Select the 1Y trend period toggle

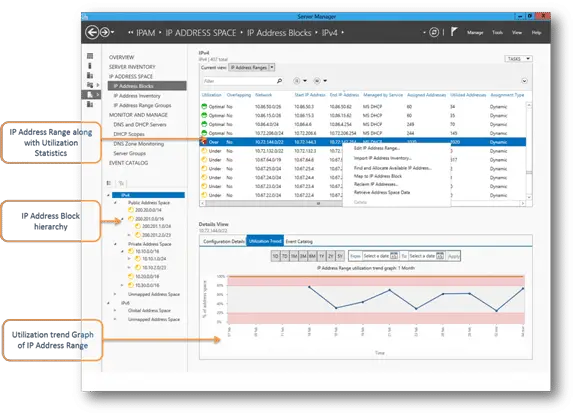click(x=322, y=256)
